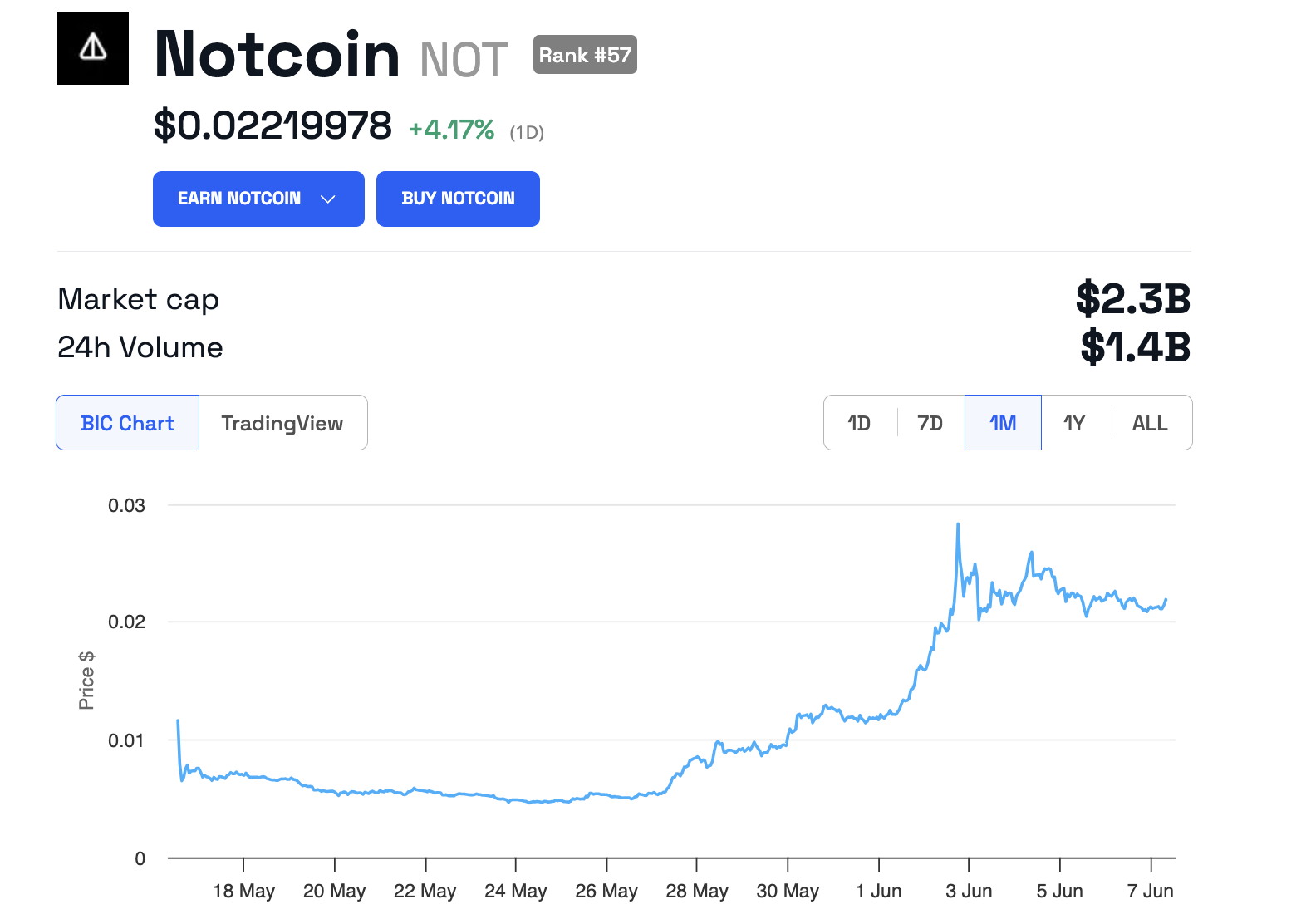Switch chart range to 1Y

pos(1074,423)
